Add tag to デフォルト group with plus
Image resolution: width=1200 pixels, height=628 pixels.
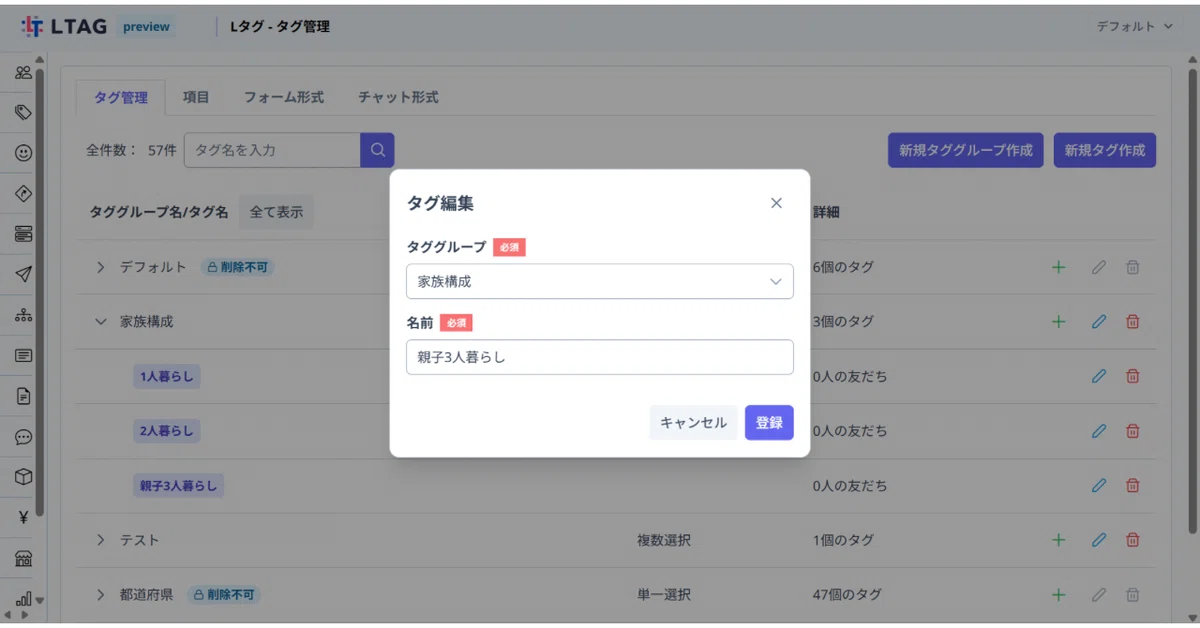click(1059, 267)
